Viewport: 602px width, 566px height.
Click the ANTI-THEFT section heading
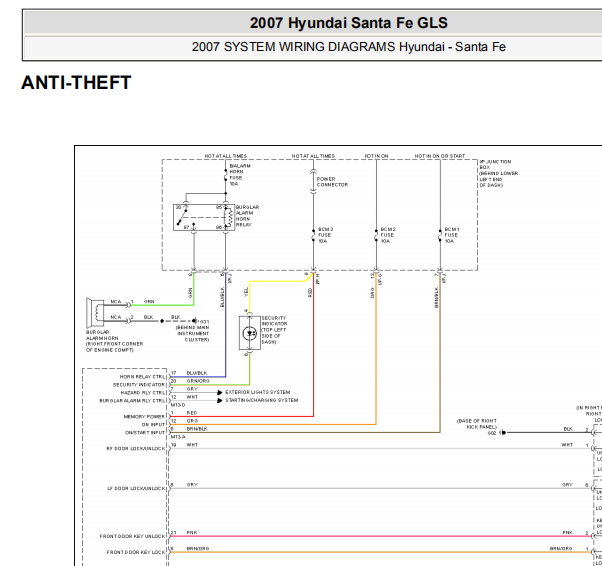[76, 83]
